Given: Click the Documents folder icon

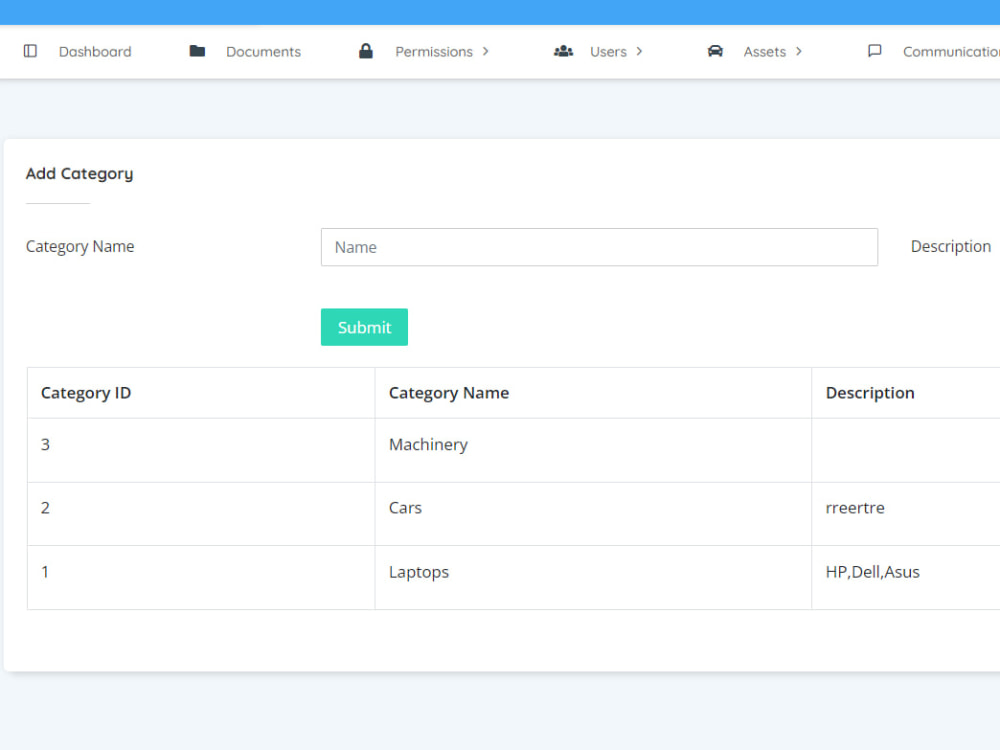Looking at the screenshot, I should tap(197, 51).
